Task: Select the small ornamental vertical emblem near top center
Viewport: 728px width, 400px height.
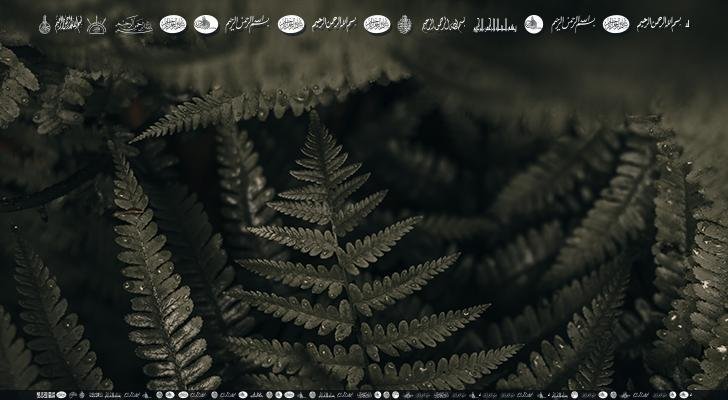Action: 404,24
